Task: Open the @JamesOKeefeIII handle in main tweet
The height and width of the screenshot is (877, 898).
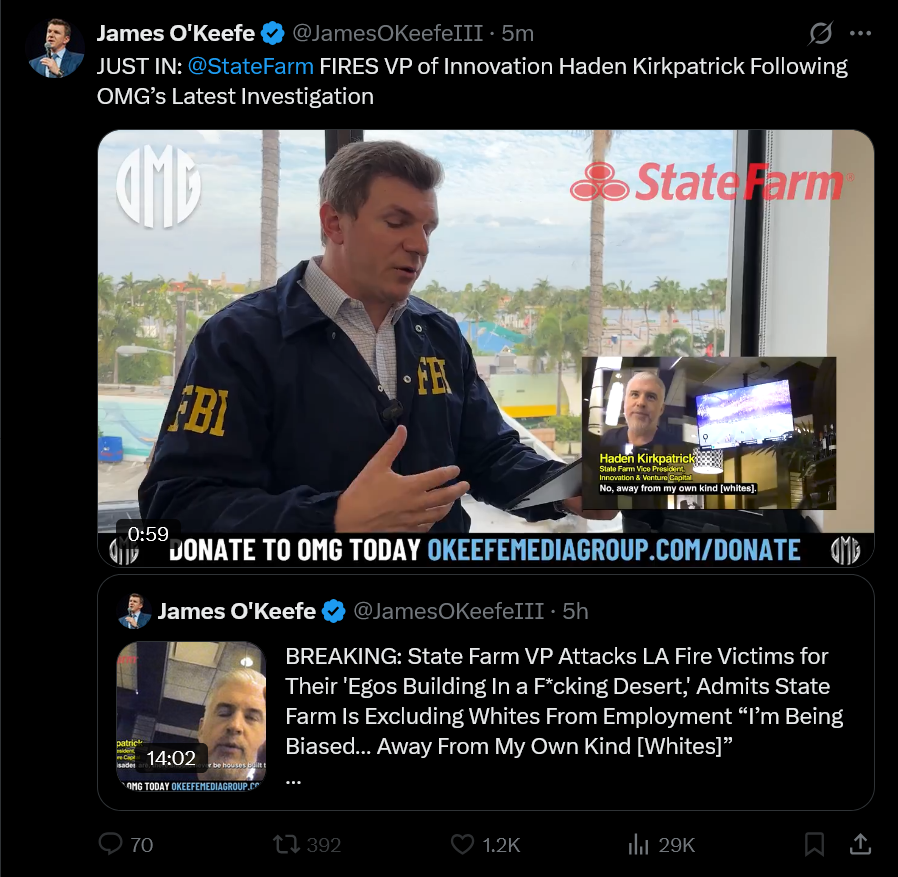Action: [388, 33]
